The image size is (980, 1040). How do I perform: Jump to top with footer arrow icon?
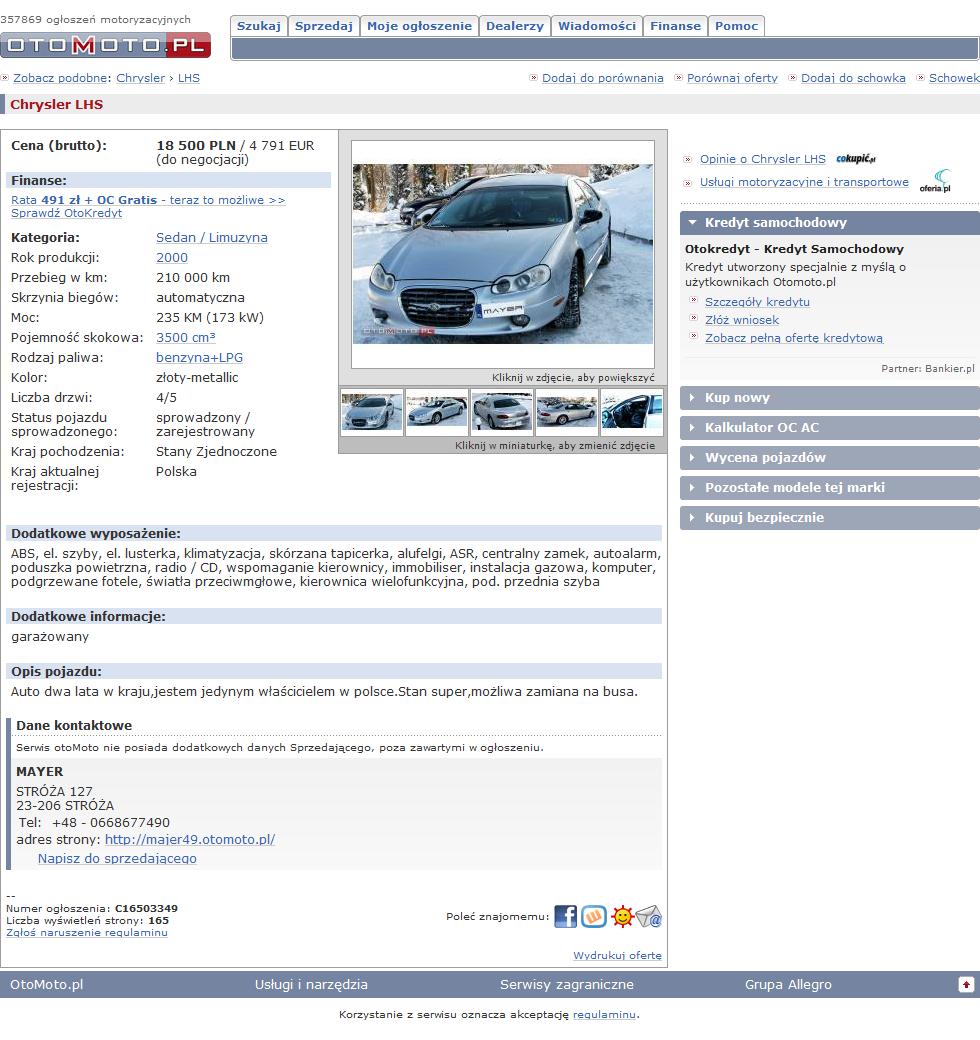click(x=966, y=985)
